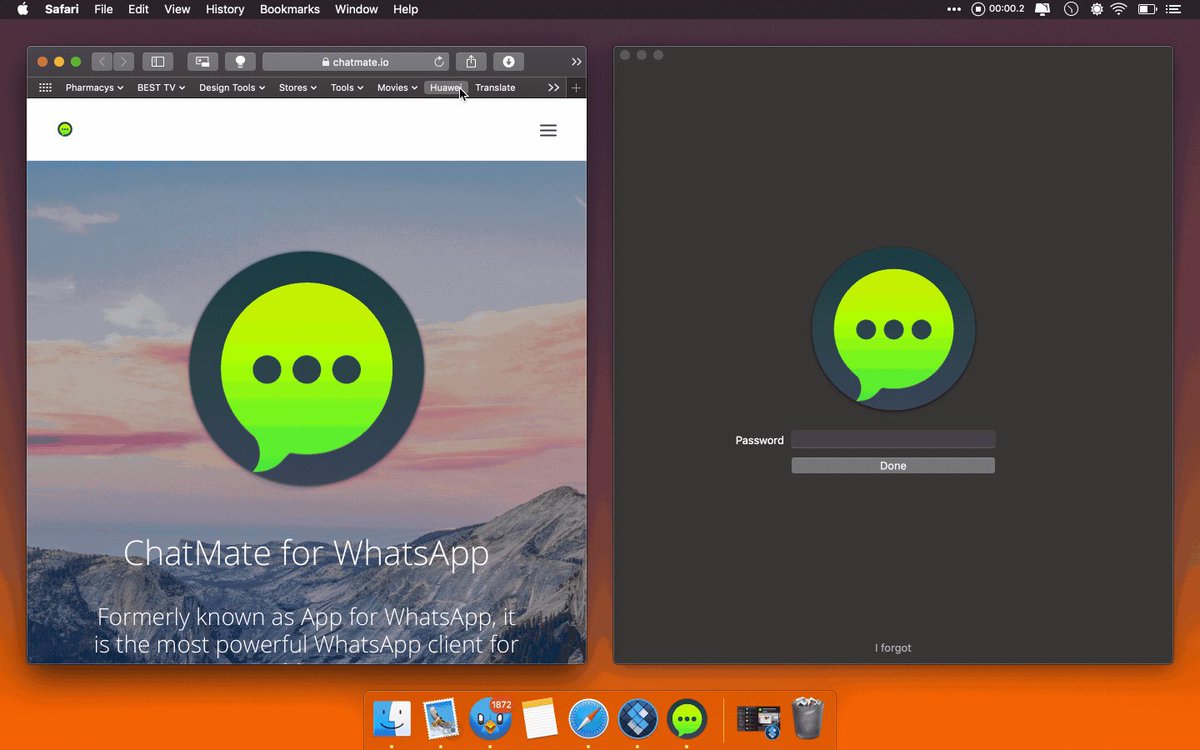Click the display mirroring menu bar icon
Screen dimensions: 1200x750
1043,9
